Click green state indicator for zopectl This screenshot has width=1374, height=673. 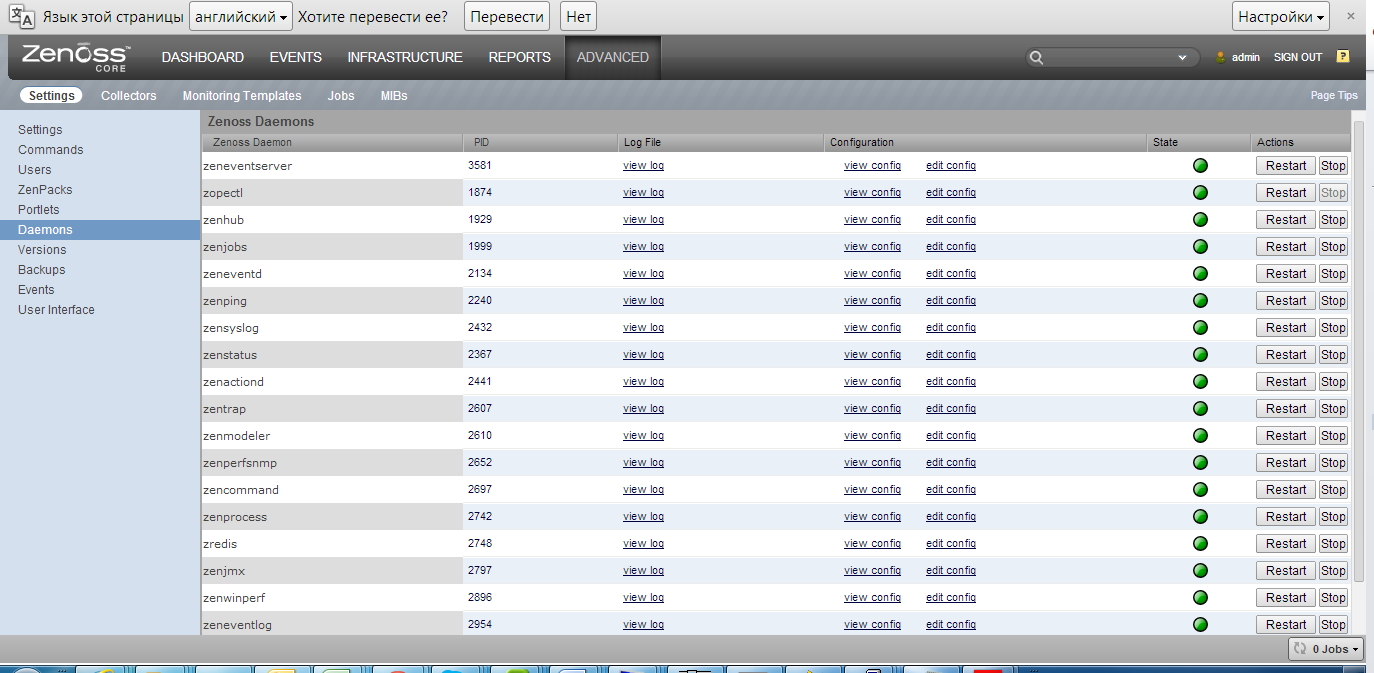click(x=1200, y=193)
